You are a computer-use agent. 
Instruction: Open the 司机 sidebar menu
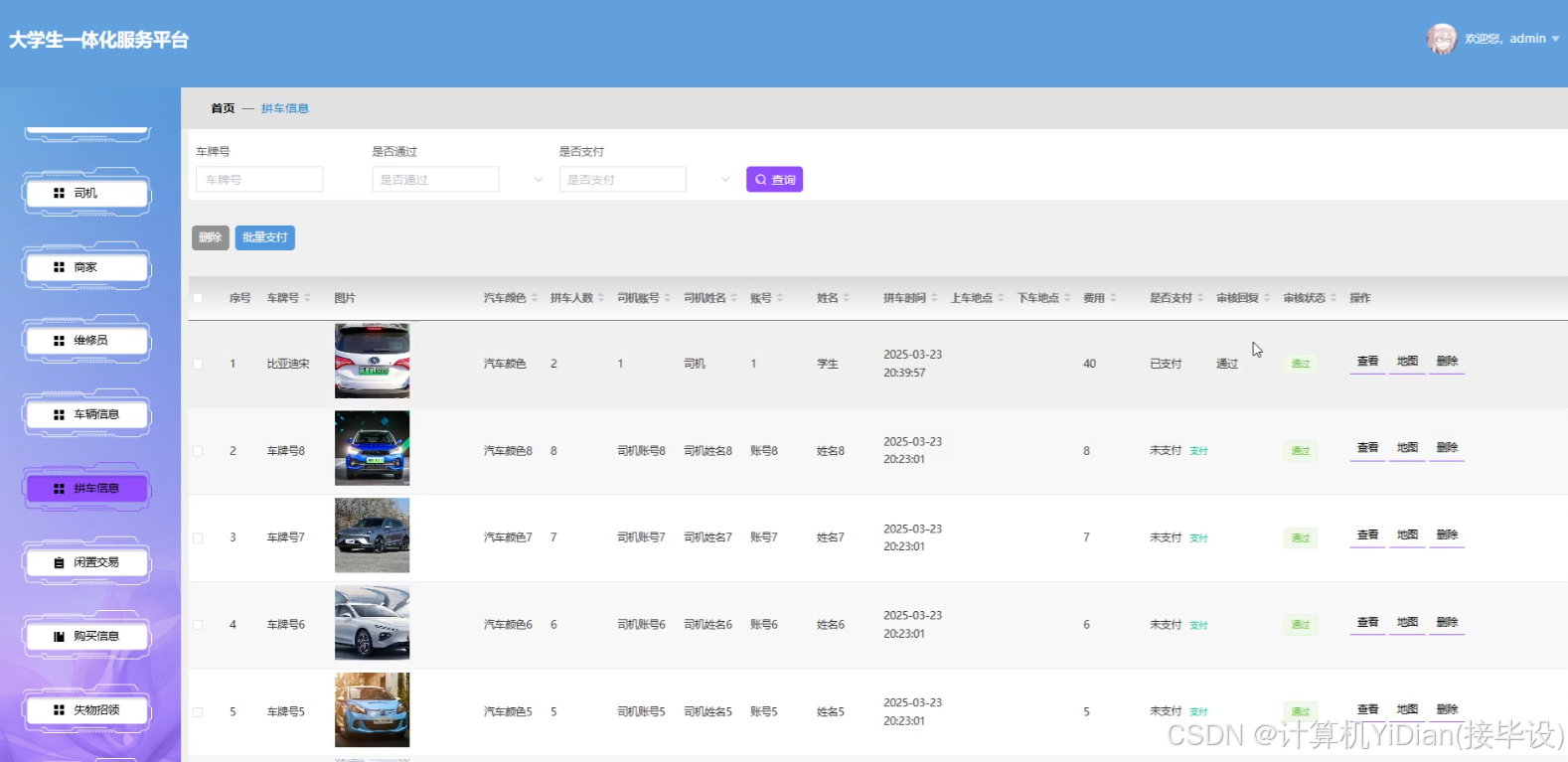point(86,193)
